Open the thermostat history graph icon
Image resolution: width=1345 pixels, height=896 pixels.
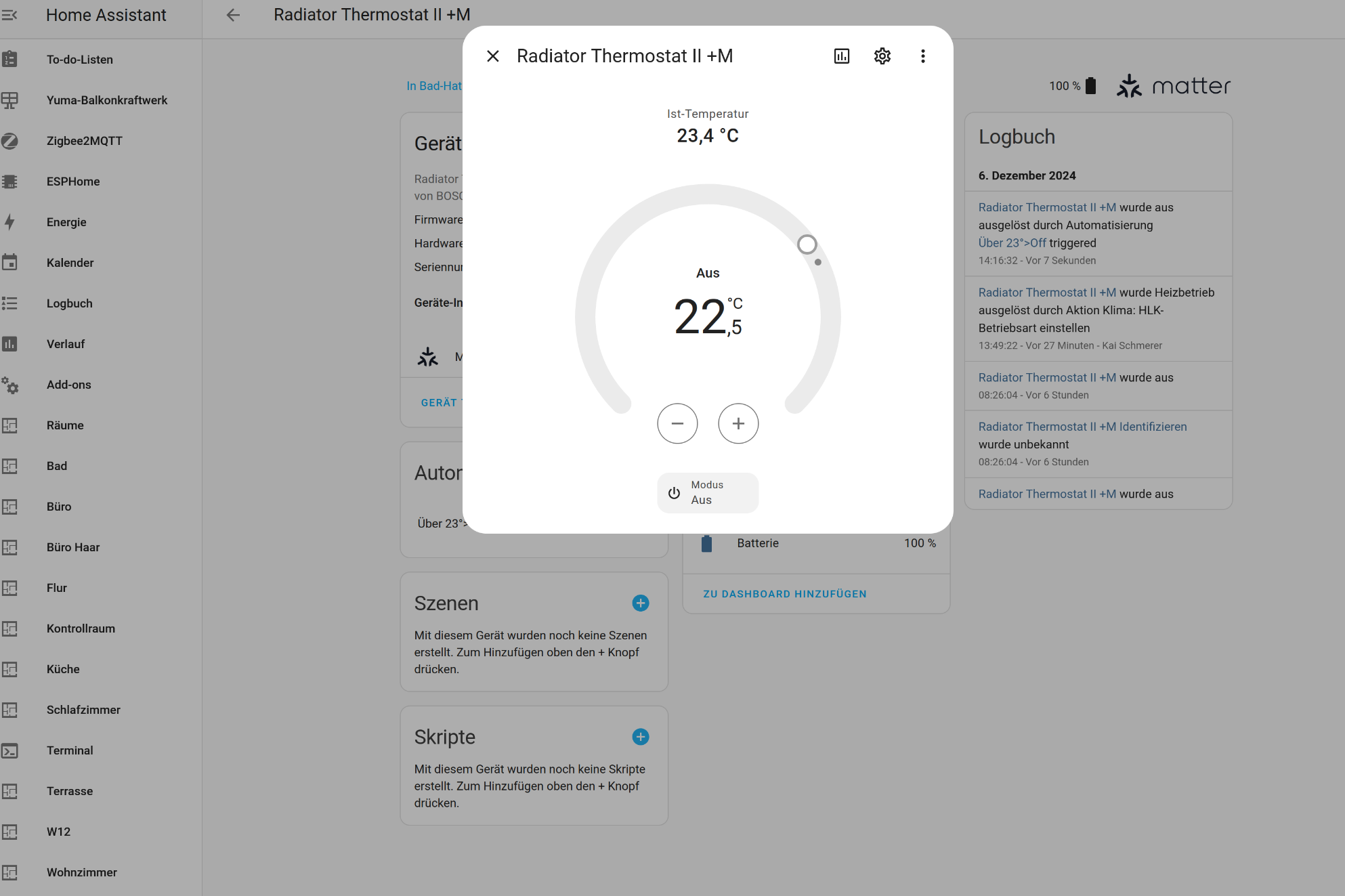pos(841,56)
